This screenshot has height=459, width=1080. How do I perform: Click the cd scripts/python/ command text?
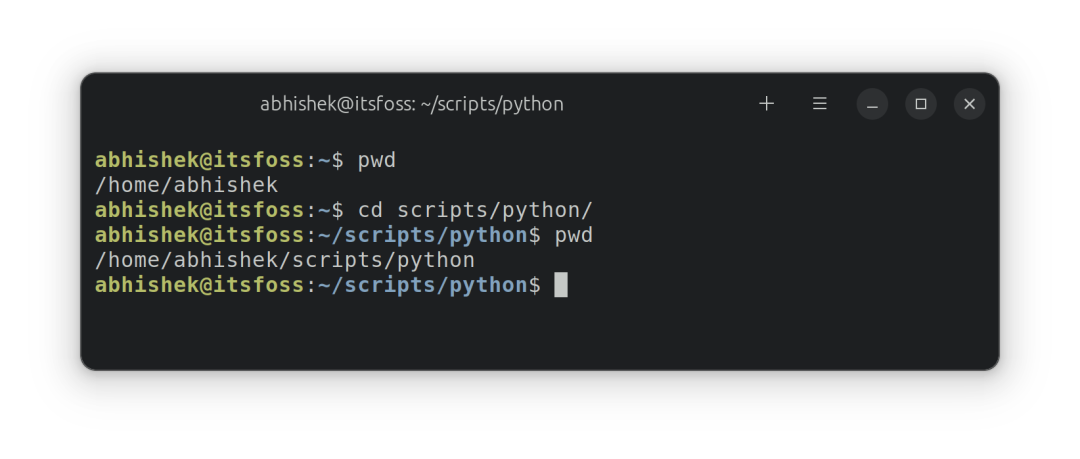[475, 210]
